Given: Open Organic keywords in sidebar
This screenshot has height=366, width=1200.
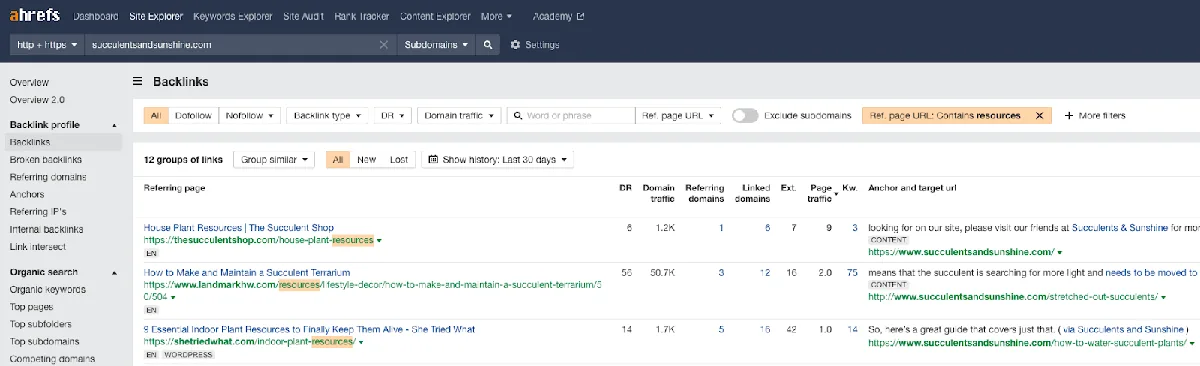Looking at the screenshot, I should click(48, 290).
